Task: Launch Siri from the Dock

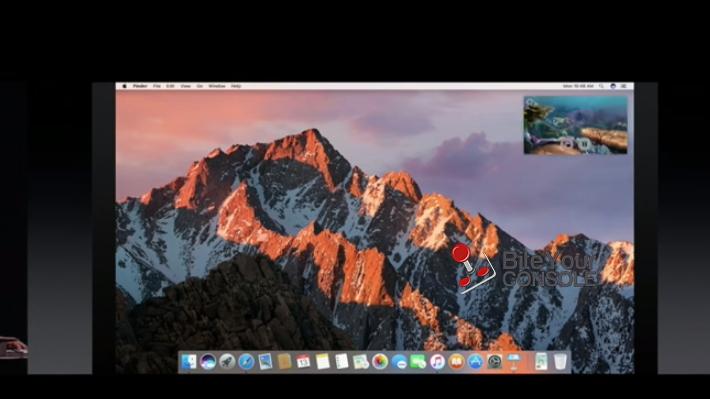Action: tap(208, 361)
